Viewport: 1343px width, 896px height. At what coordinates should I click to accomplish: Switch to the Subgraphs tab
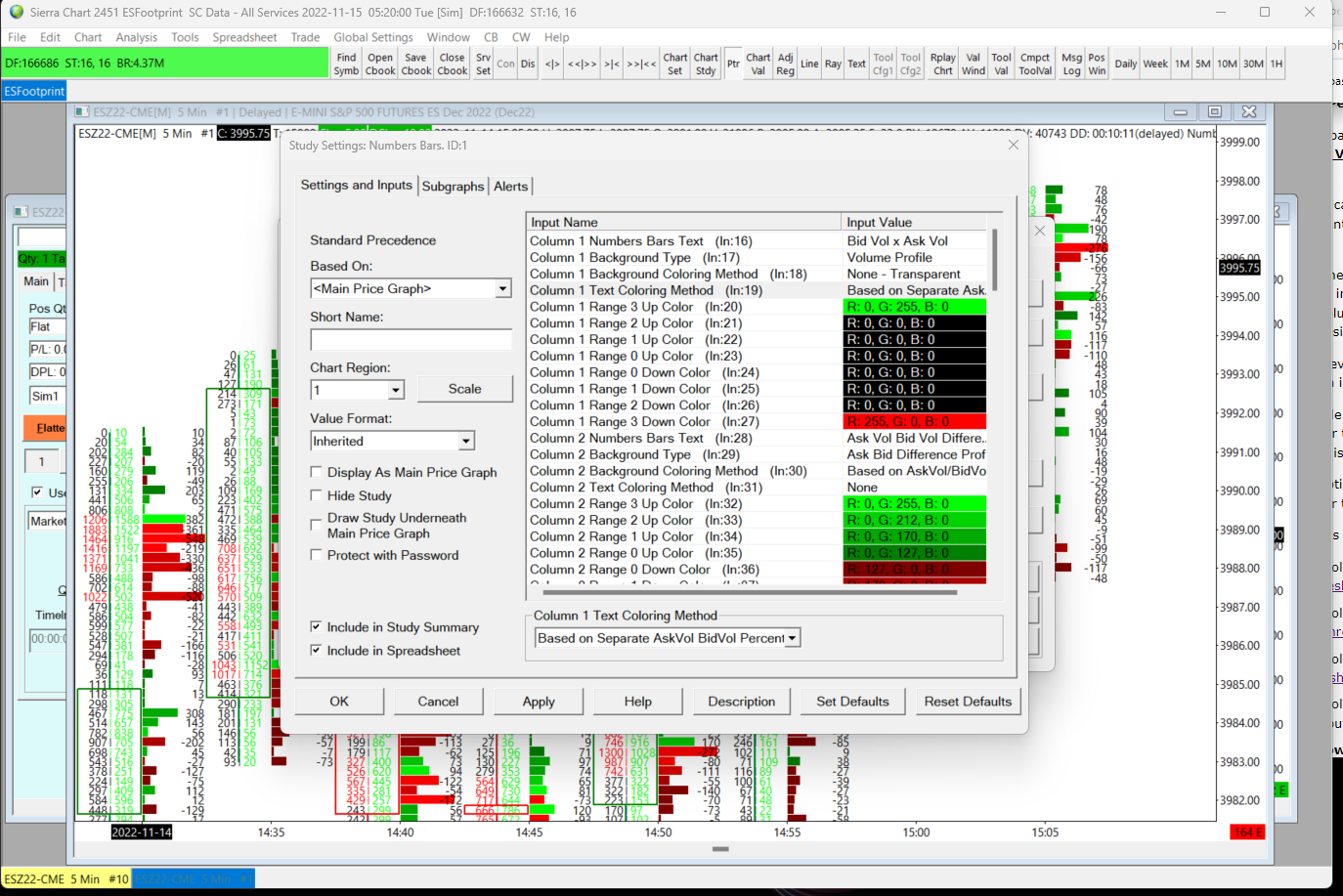pos(453,186)
